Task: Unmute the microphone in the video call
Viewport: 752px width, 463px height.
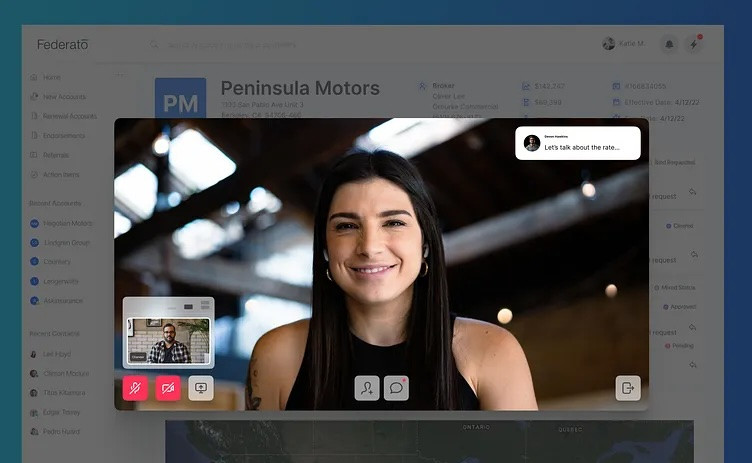Action: tap(135, 388)
